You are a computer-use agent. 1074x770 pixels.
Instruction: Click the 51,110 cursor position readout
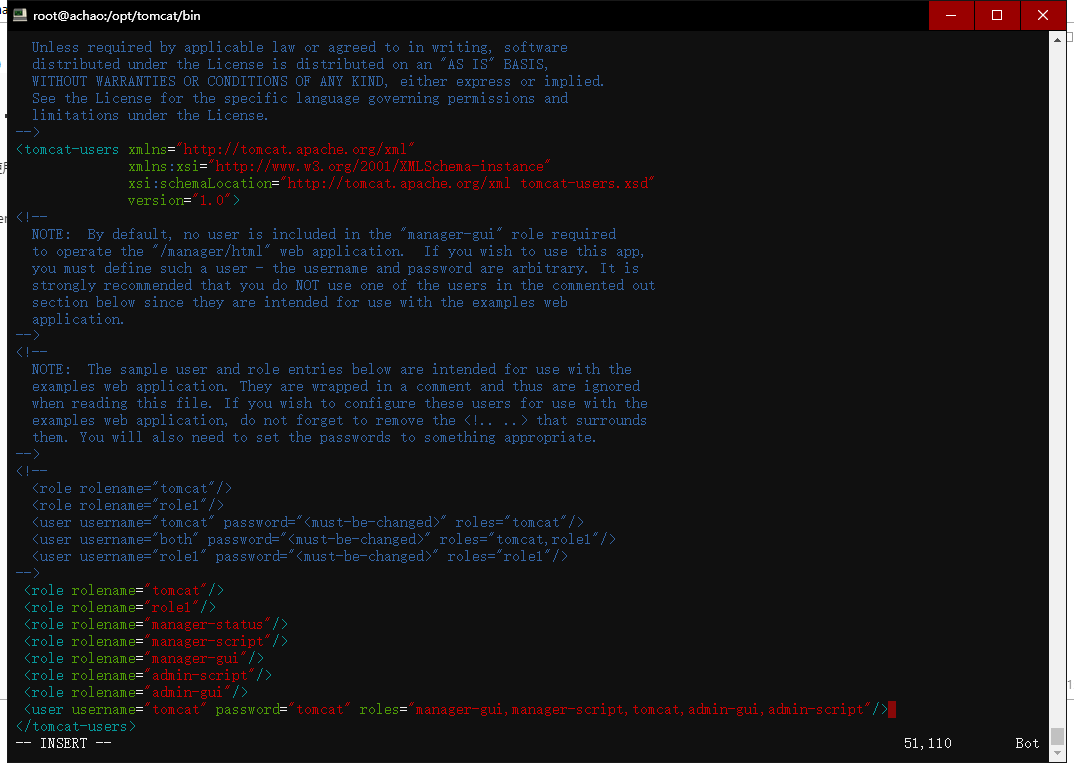pyautogui.click(x=927, y=743)
